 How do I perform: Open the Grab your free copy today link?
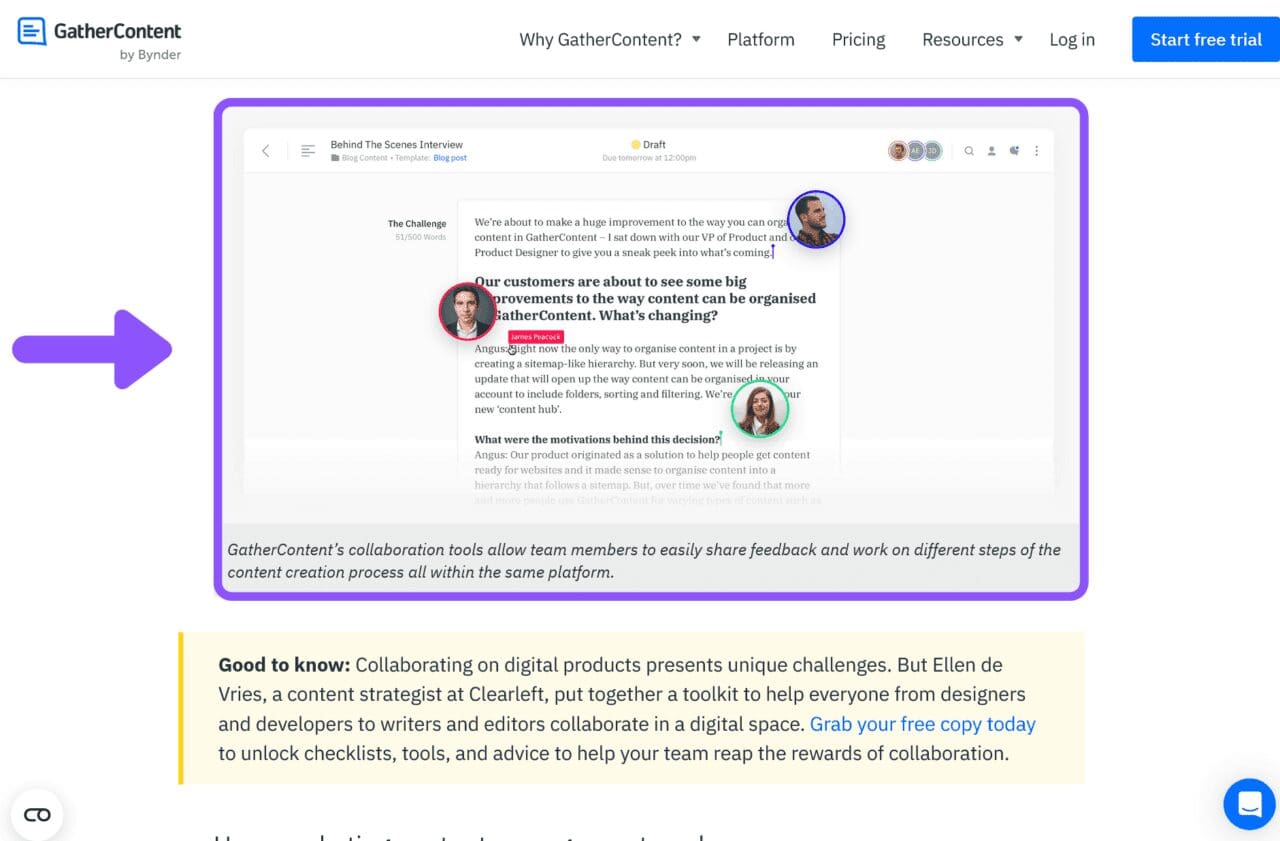(922, 723)
